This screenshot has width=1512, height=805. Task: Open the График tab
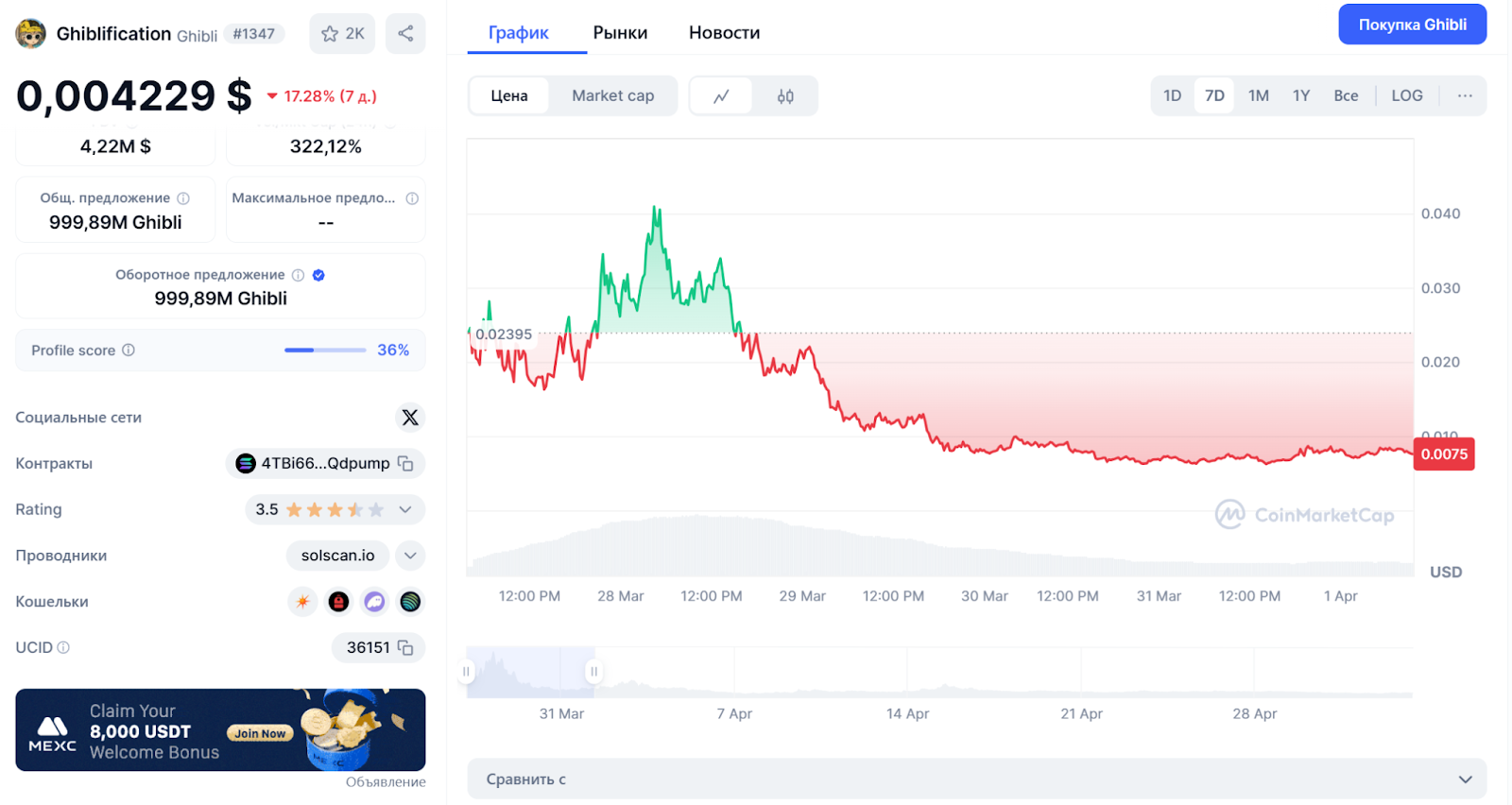pos(518,33)
